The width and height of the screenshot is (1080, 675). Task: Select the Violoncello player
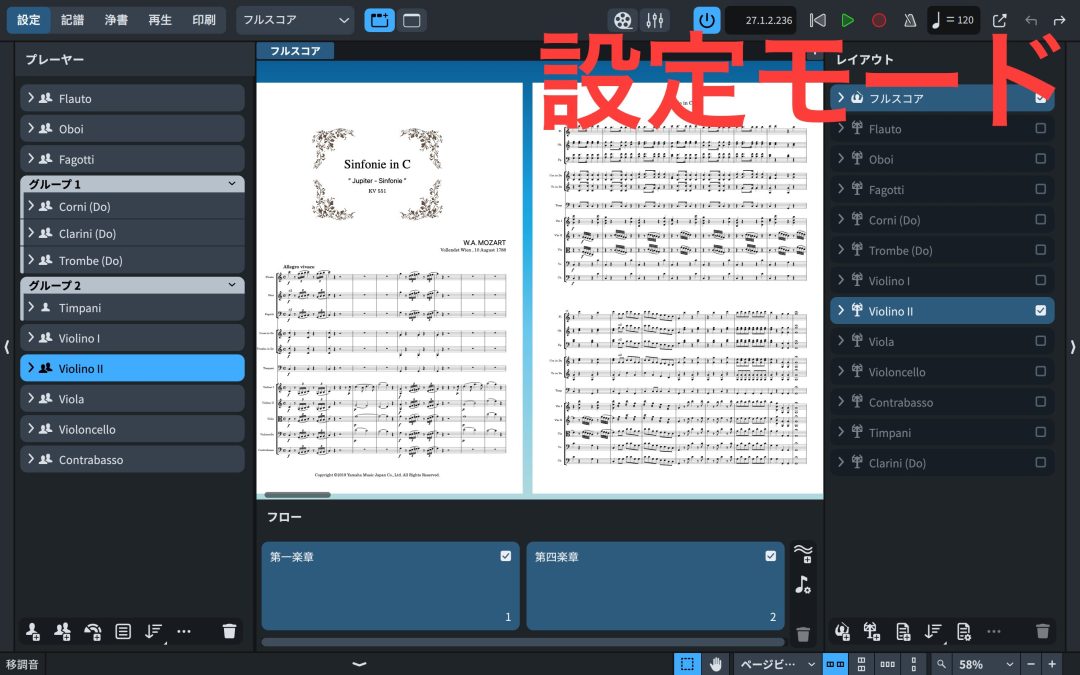coord(132,429)
